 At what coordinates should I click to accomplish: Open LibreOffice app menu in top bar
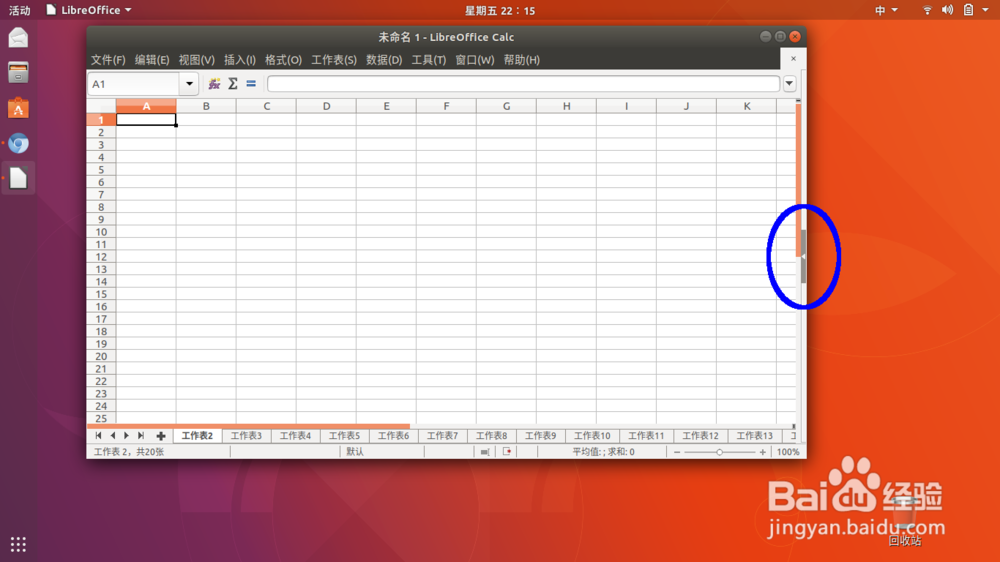tap(89, 10)
